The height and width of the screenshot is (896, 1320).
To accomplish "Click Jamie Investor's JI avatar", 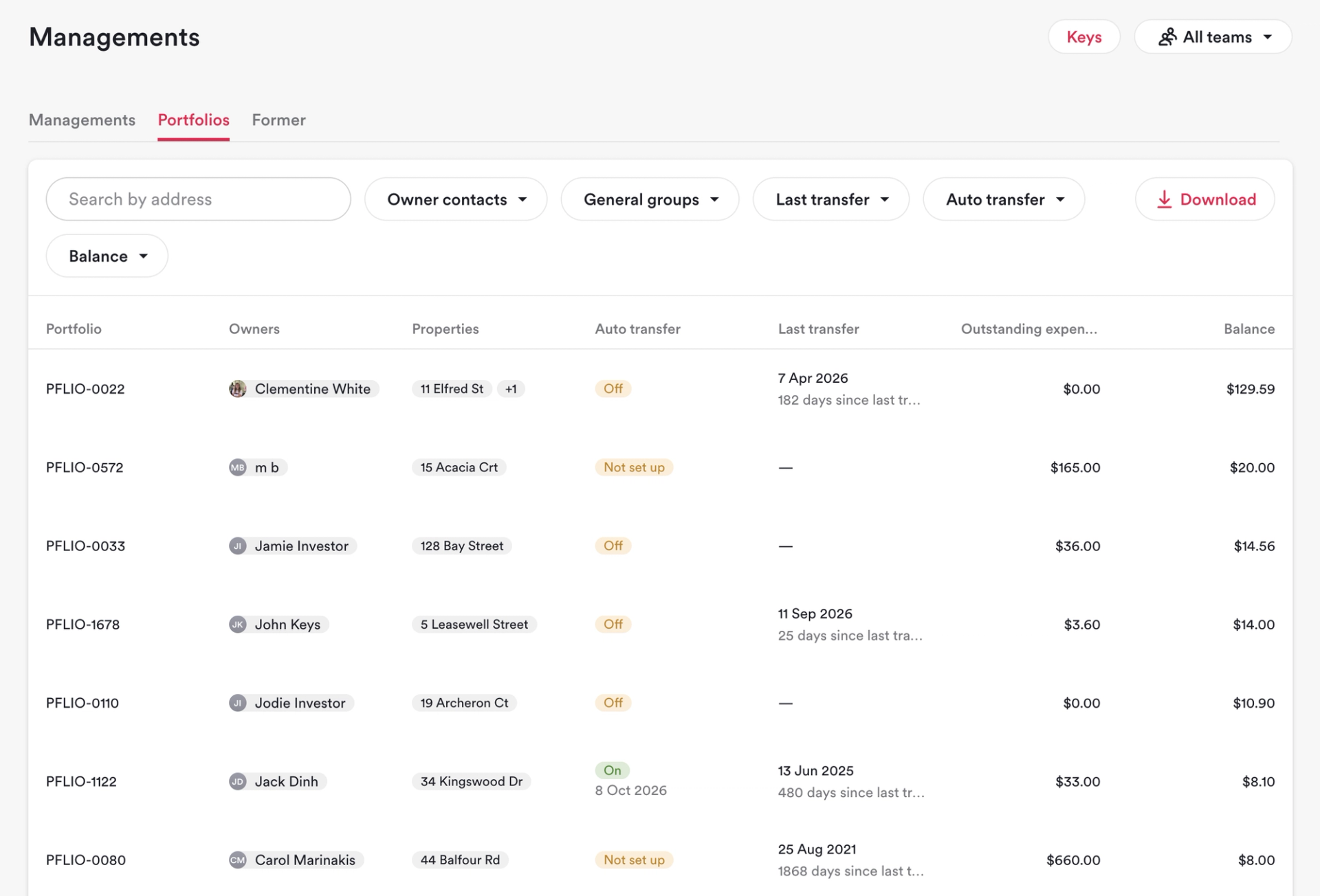I will 238,546.
